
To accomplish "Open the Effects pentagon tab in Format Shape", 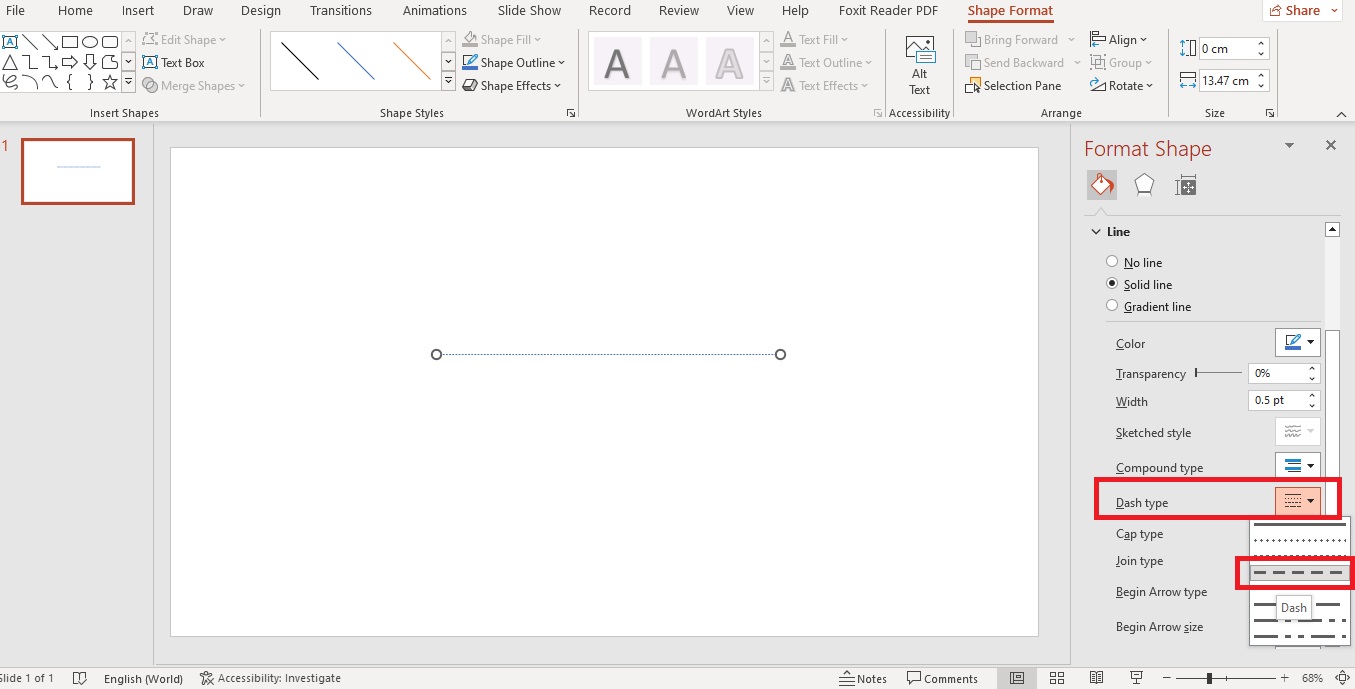I will 1143,184.
